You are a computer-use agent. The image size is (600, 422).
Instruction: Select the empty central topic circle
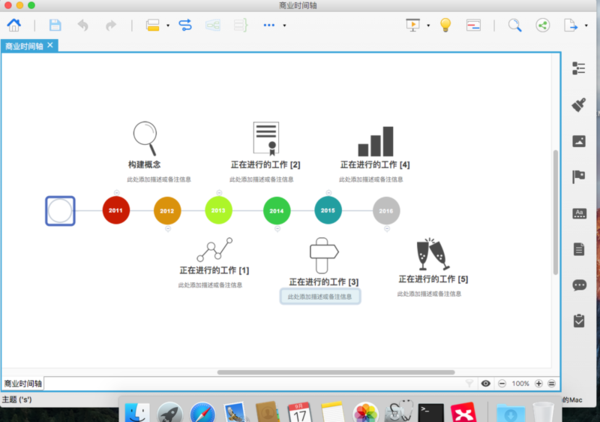click(60, 211)
